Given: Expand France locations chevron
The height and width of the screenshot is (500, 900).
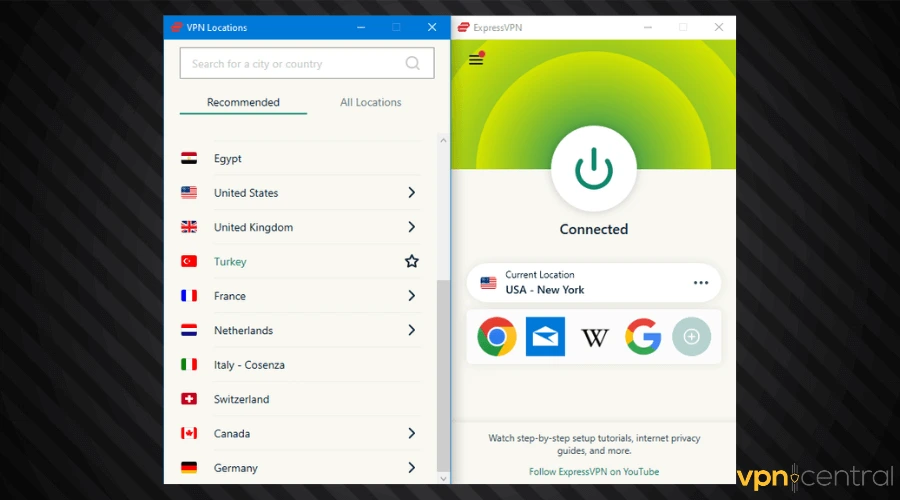Looking at the screenshot, I should (x=412, y=296).
